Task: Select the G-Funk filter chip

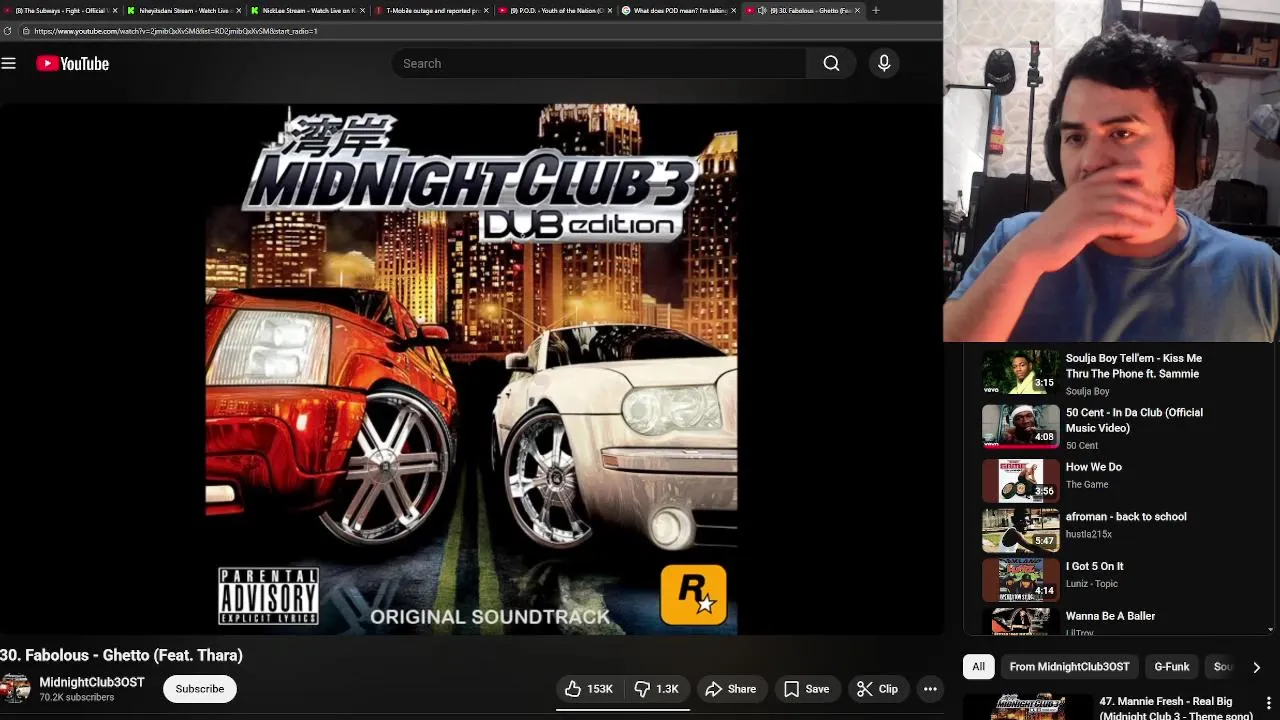Action: pyautogui.click(x=1172, y=667)
